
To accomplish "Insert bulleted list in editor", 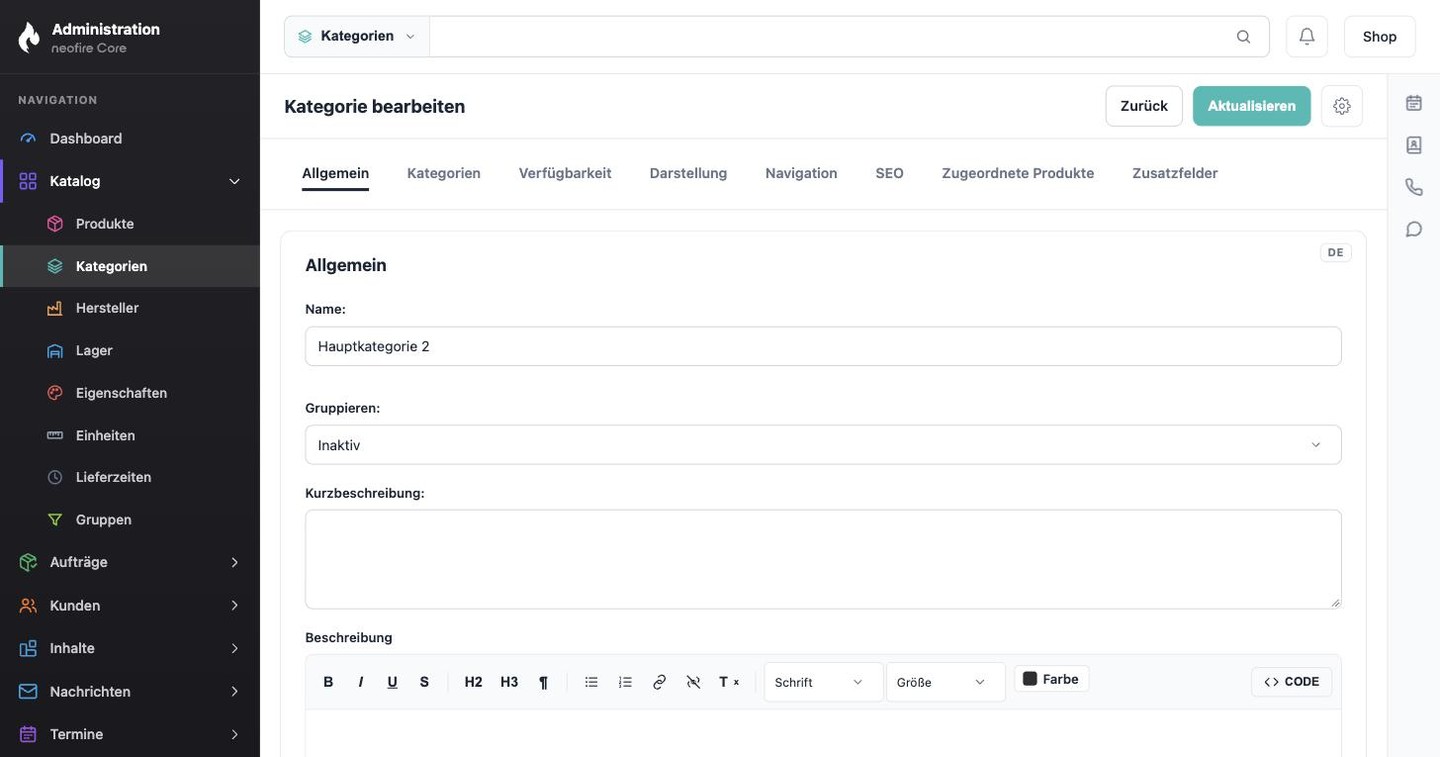I will click(x=591, y=682).
